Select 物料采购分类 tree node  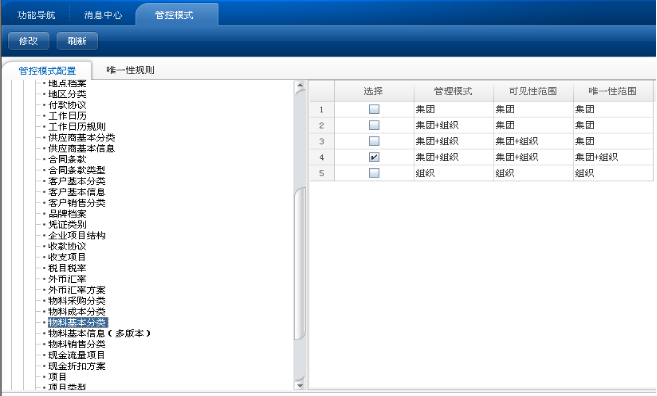coord(77,301)
